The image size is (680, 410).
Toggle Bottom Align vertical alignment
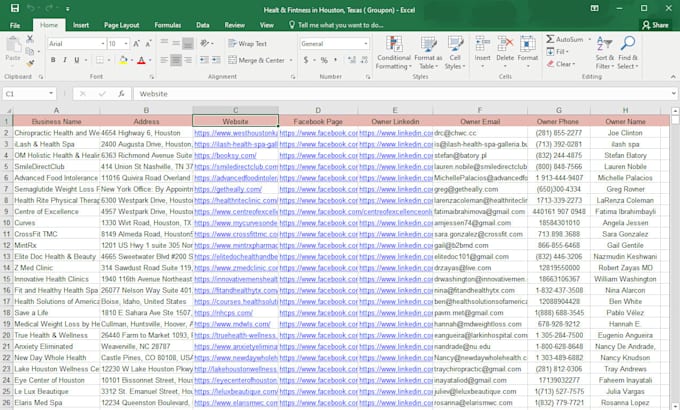point(188,43)
